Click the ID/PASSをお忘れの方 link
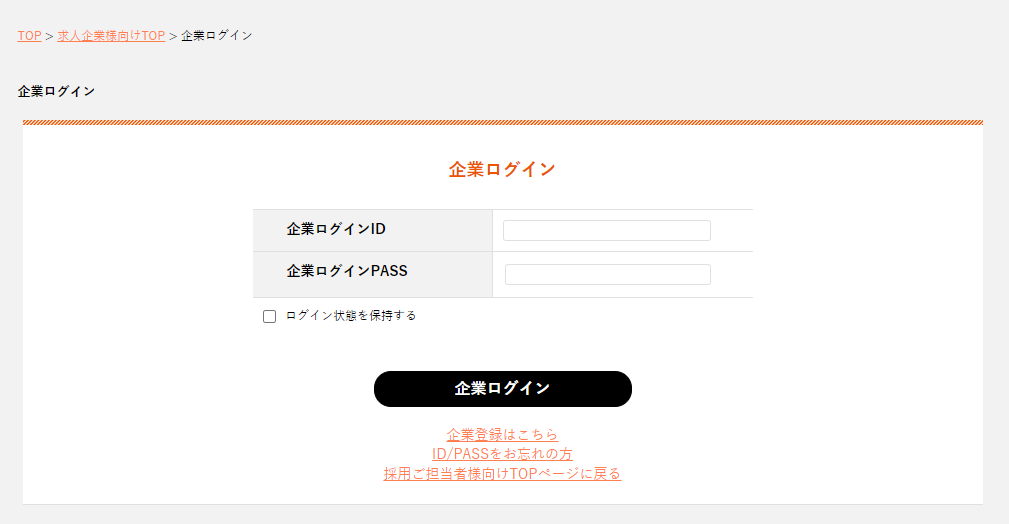Viewport: 1009px width, 524px height. (x=502, y=454)
